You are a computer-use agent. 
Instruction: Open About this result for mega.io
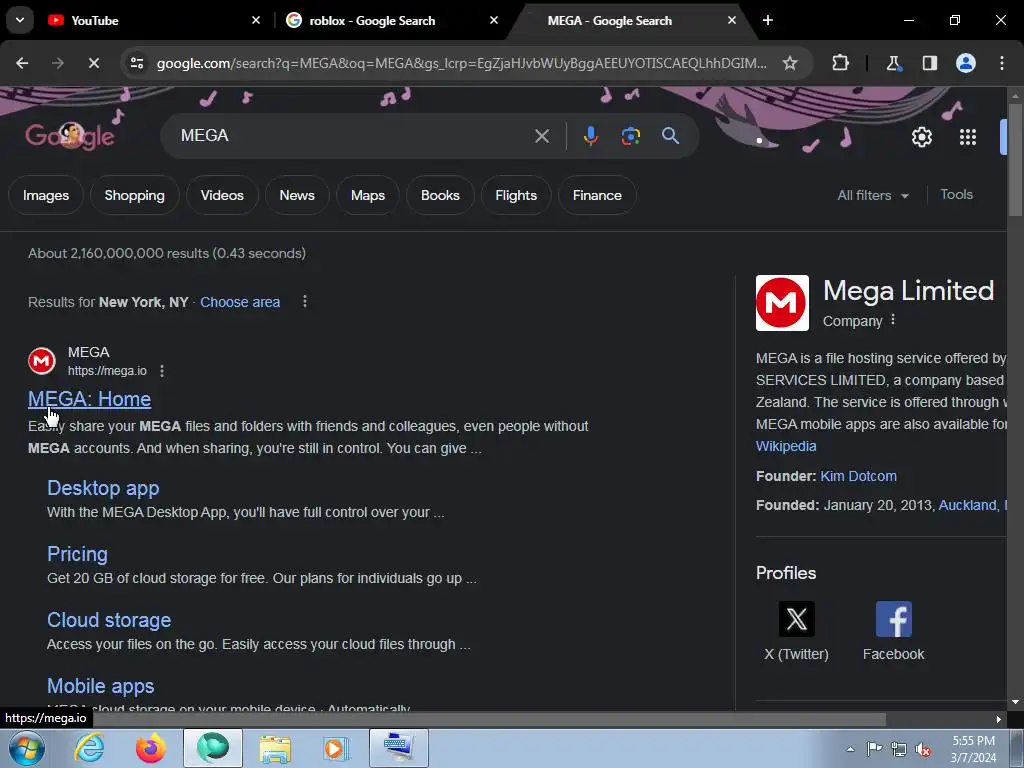pyautogui.click(x=162, y=371)
